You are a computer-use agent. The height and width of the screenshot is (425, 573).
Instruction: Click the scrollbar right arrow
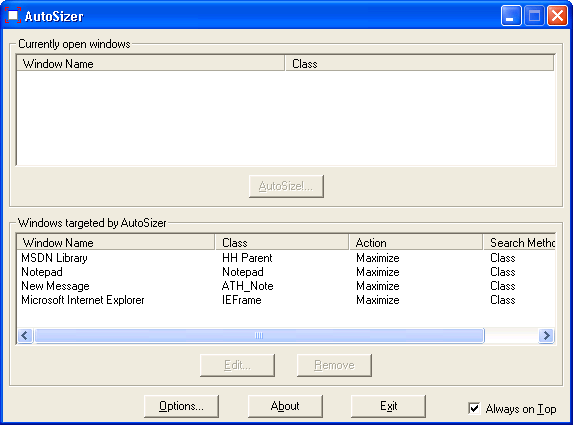[x=546, y=335]
